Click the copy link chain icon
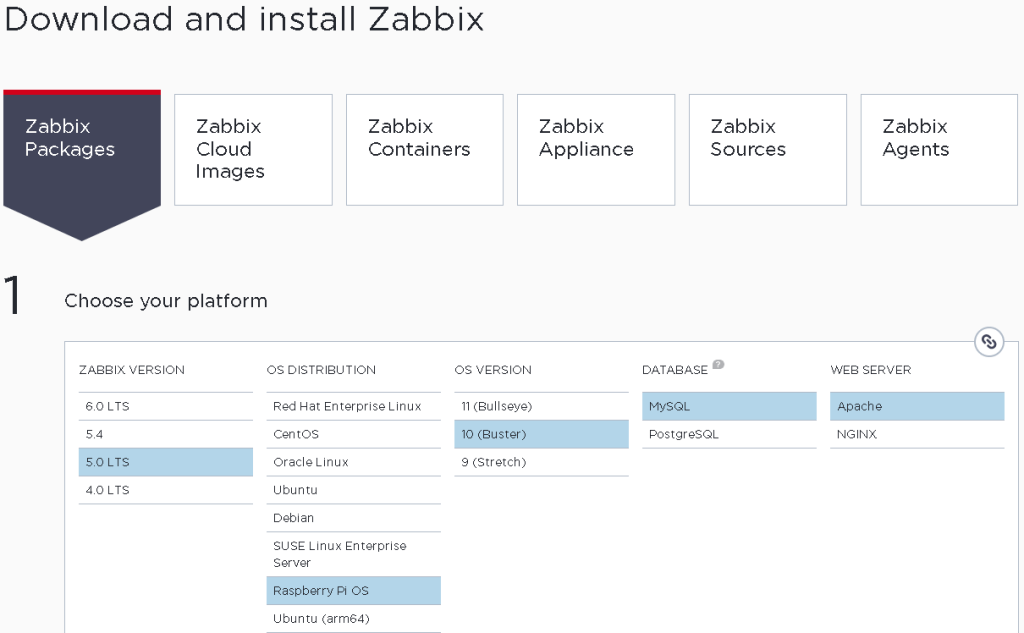 pyautogui.click(x=989, y=342)
